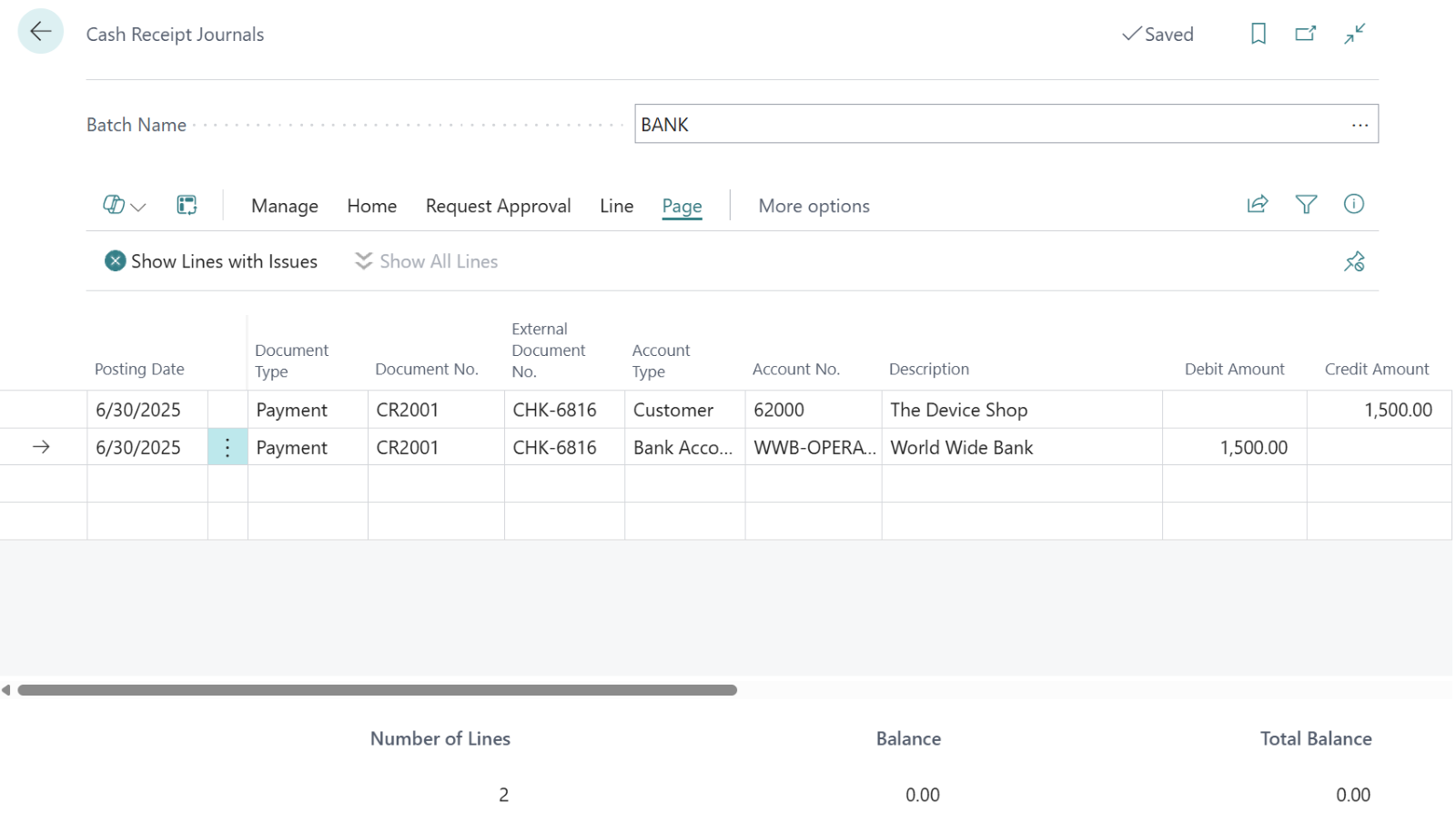The width and height of the screenshot is (1456, 823).
Task: Open the three-dot menu on the World Wide Bank row
Action: pyautogui.click(x=227, y=447)
